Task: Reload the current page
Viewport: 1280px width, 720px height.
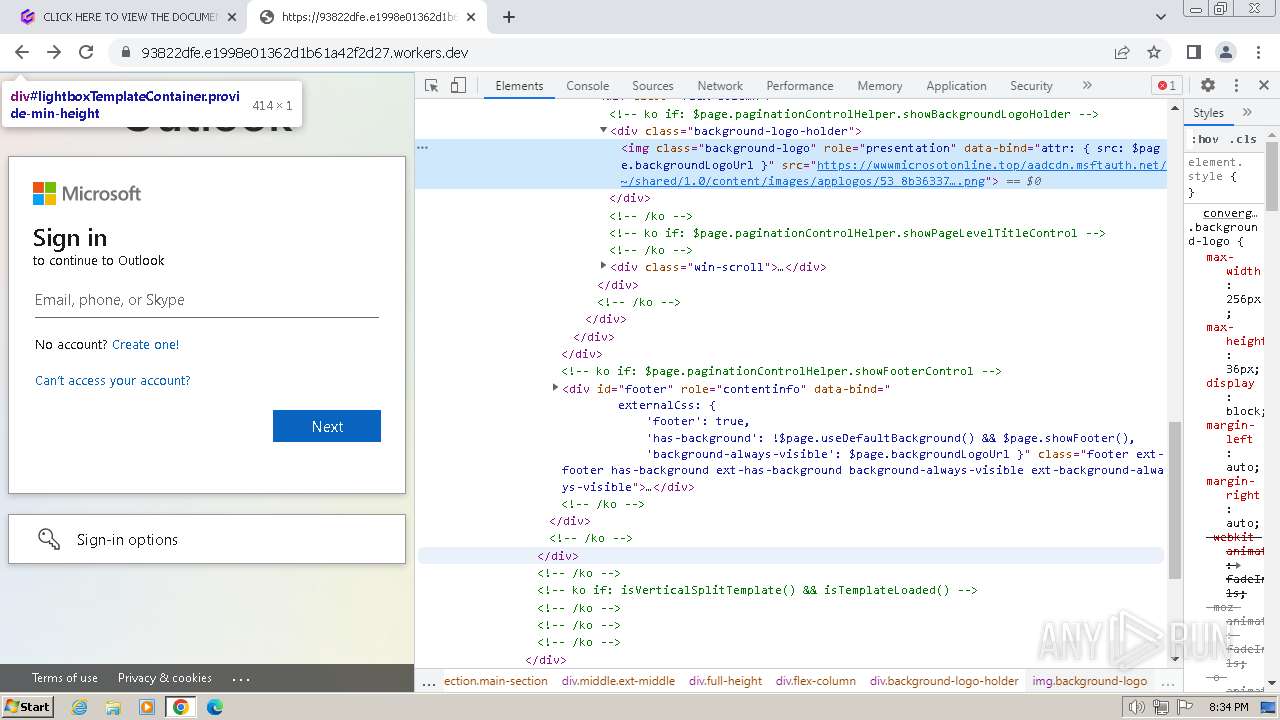Action: [x=86, y=52]
